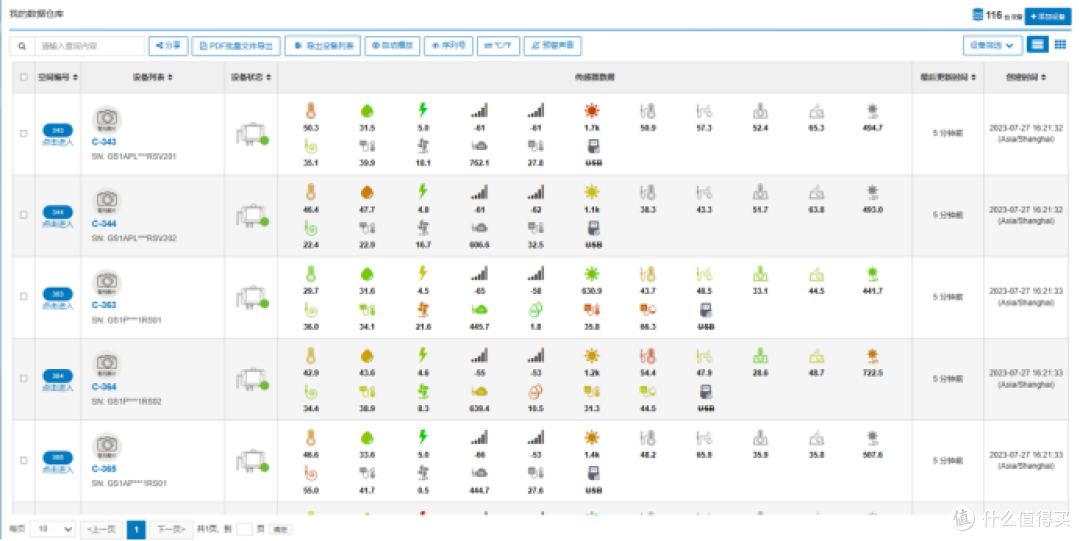Check the checkbox for row C-364

pyautogui.click(x=23, y=379)
